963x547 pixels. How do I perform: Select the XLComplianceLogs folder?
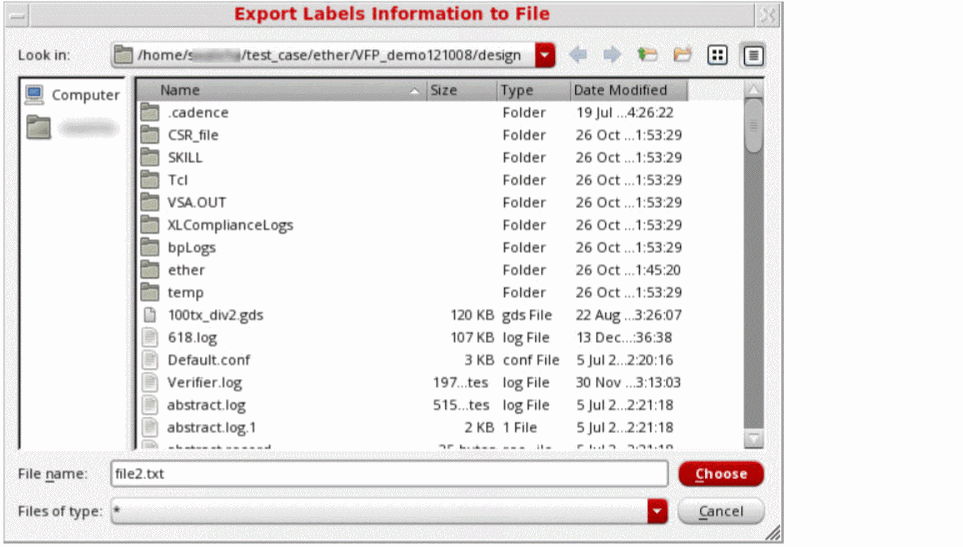point(230,225)
